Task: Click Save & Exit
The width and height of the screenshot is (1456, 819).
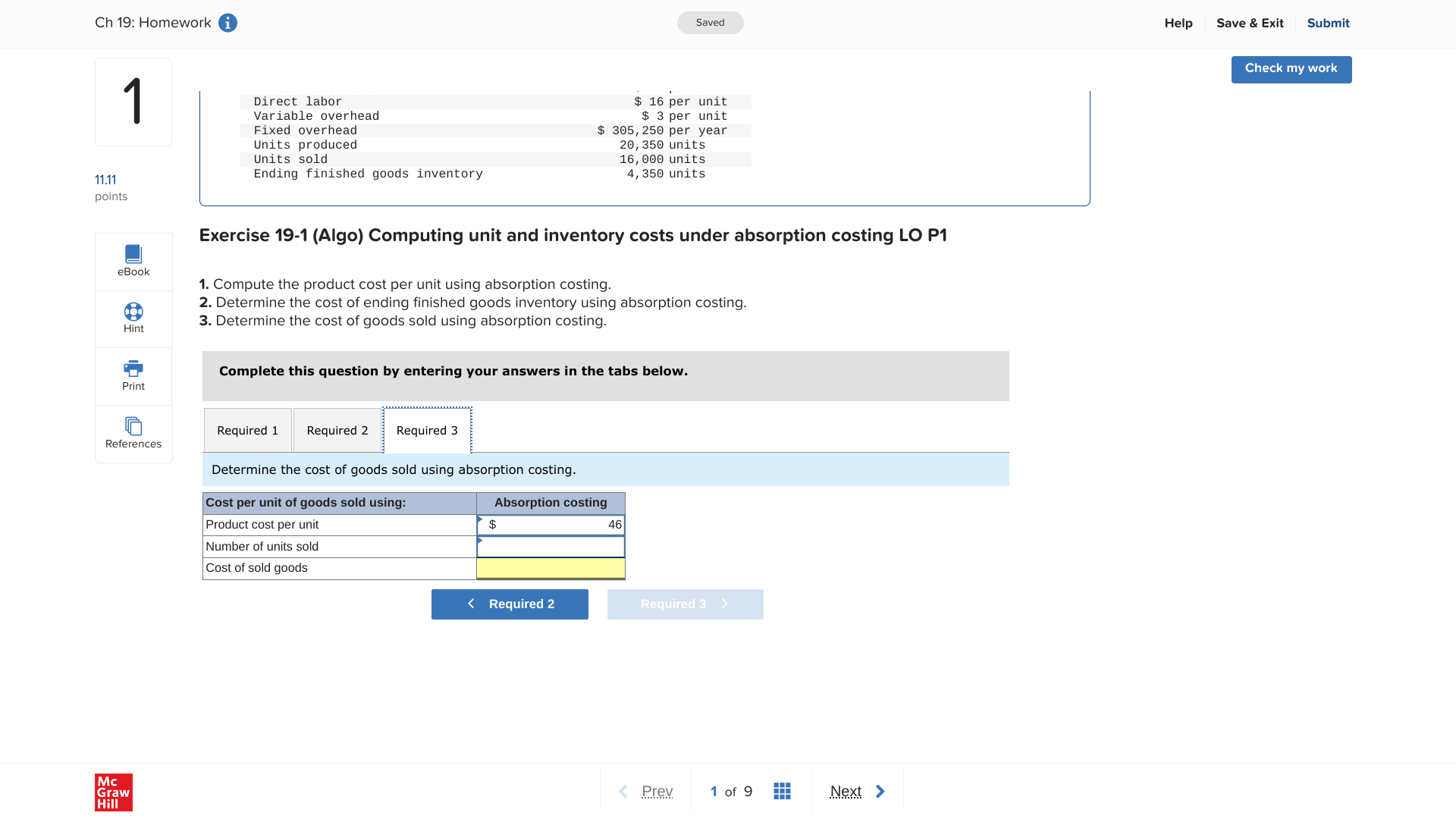Action: tap(1250, 23)
